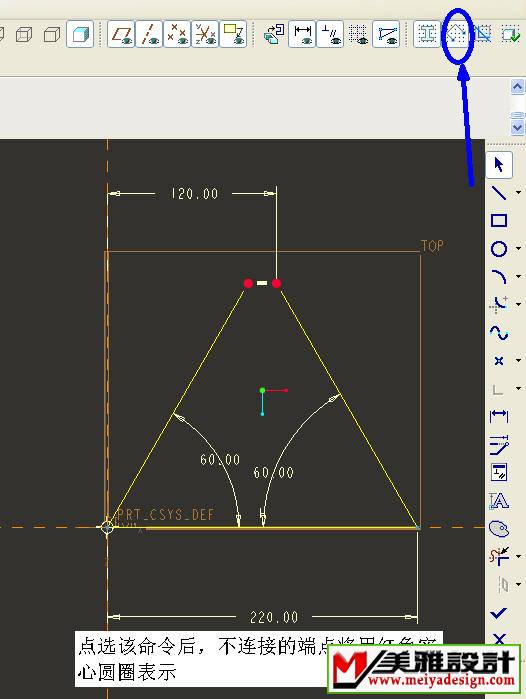Select the Trim/delete segment tool

[x=499, y=556]
